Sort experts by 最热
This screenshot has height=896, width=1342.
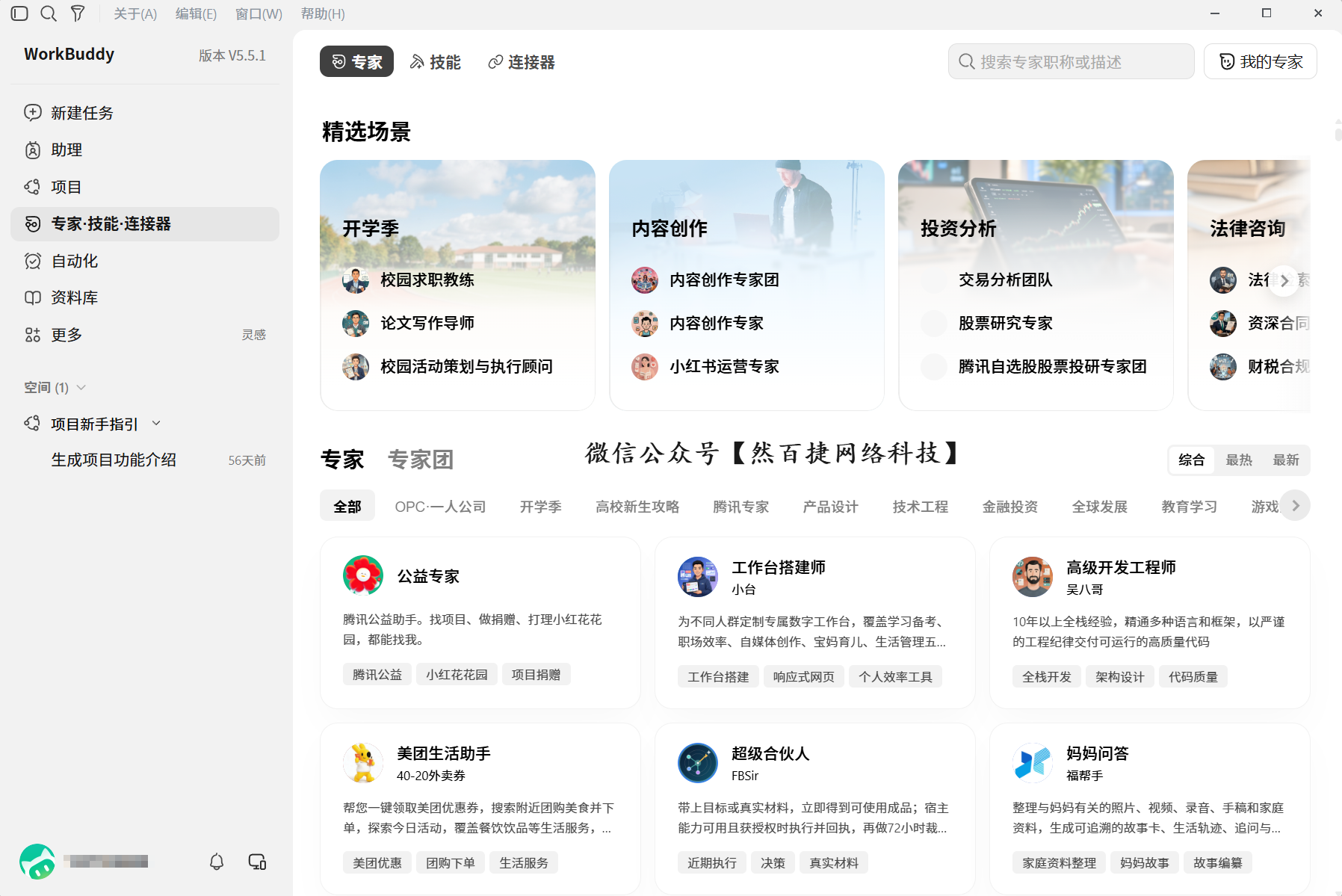tap(1239, 460)
